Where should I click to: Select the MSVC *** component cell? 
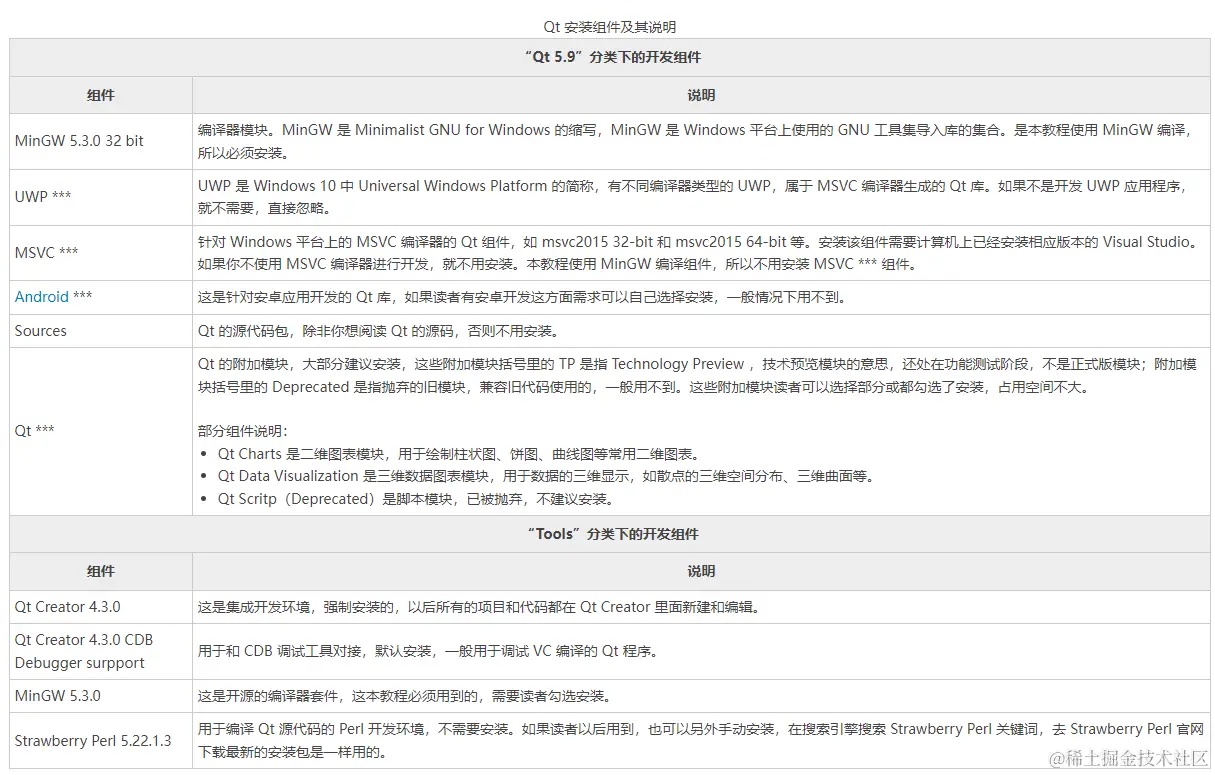tap(101, 253)
